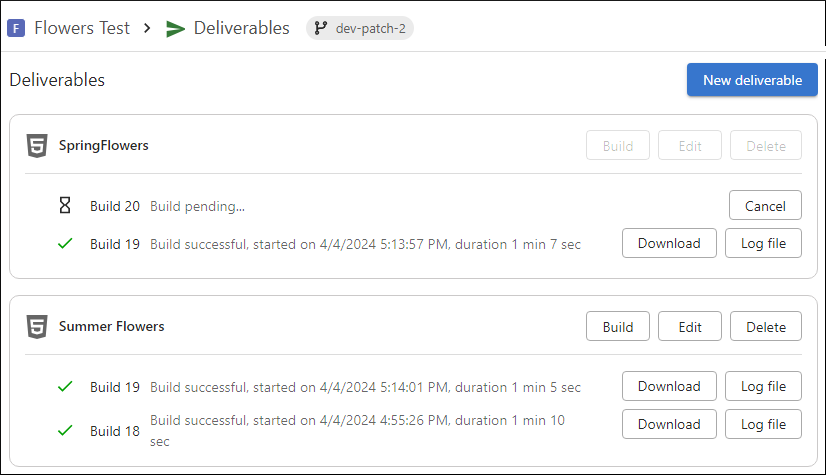Go to Flowers Test breadcrumb link
The image size is (826, 475).
point(82,28)
